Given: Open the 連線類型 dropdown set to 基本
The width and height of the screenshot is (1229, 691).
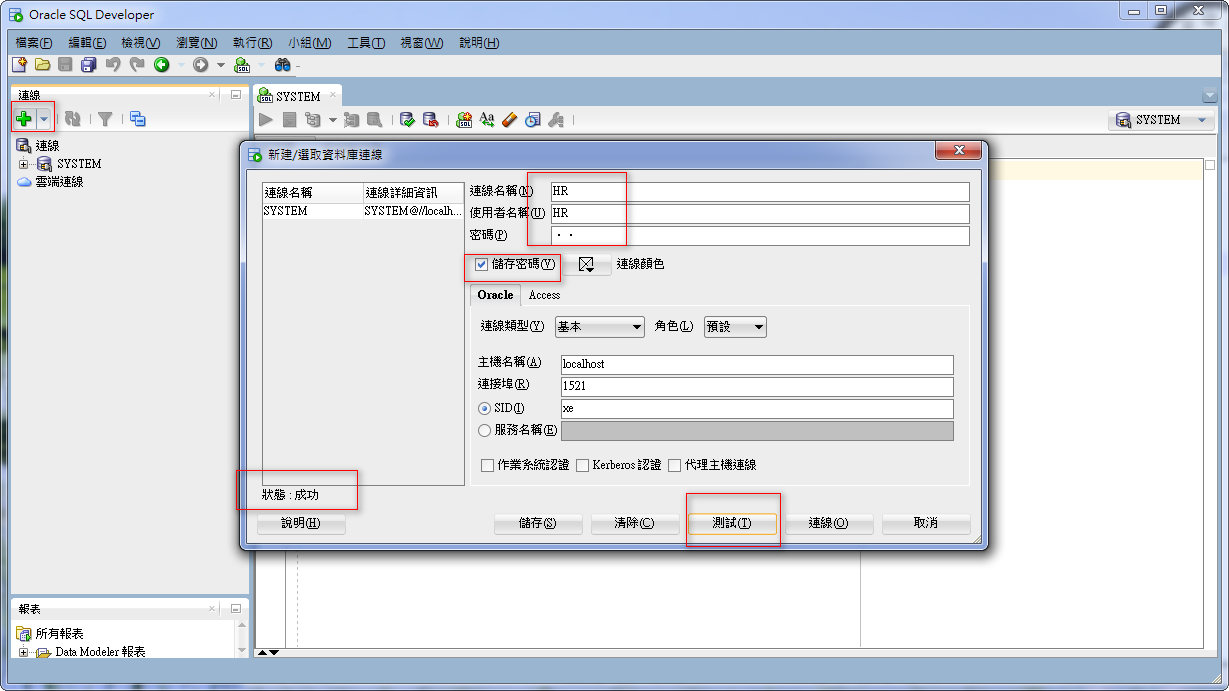Looking at the screenshot, I should pos(600,327).
